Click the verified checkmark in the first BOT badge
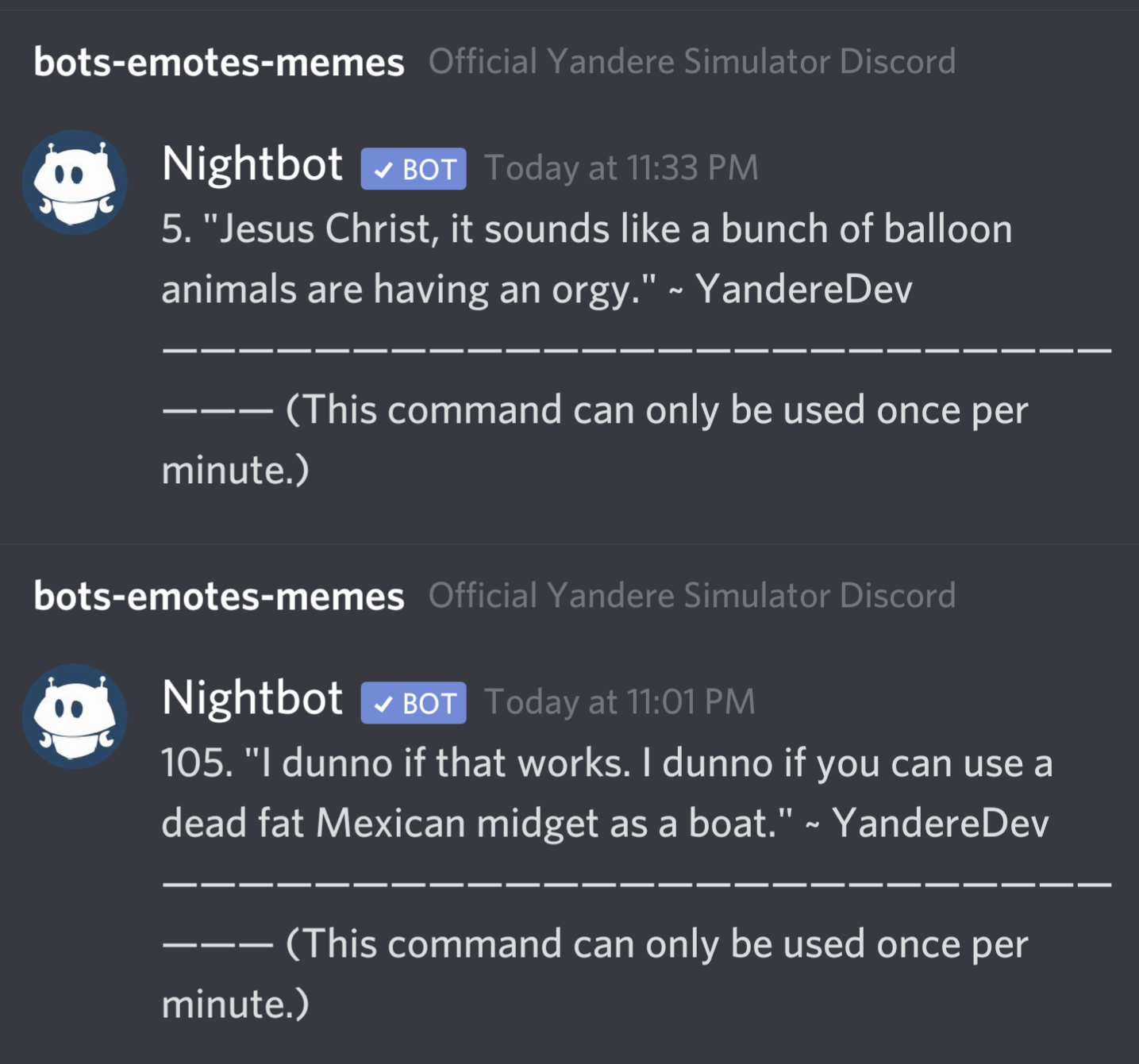Image resolution: width=1139 pixels, height=1064 pixels. point(384,170)
